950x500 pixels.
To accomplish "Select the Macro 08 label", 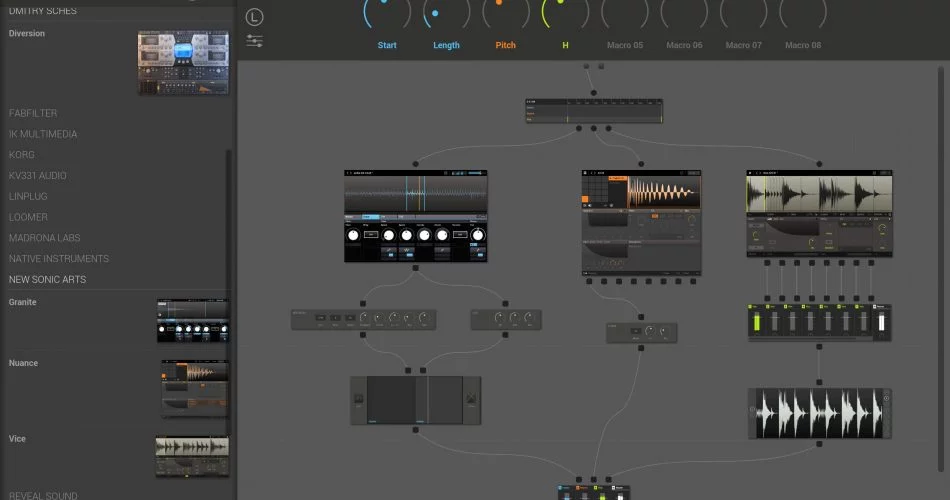I will click(803, 45).
